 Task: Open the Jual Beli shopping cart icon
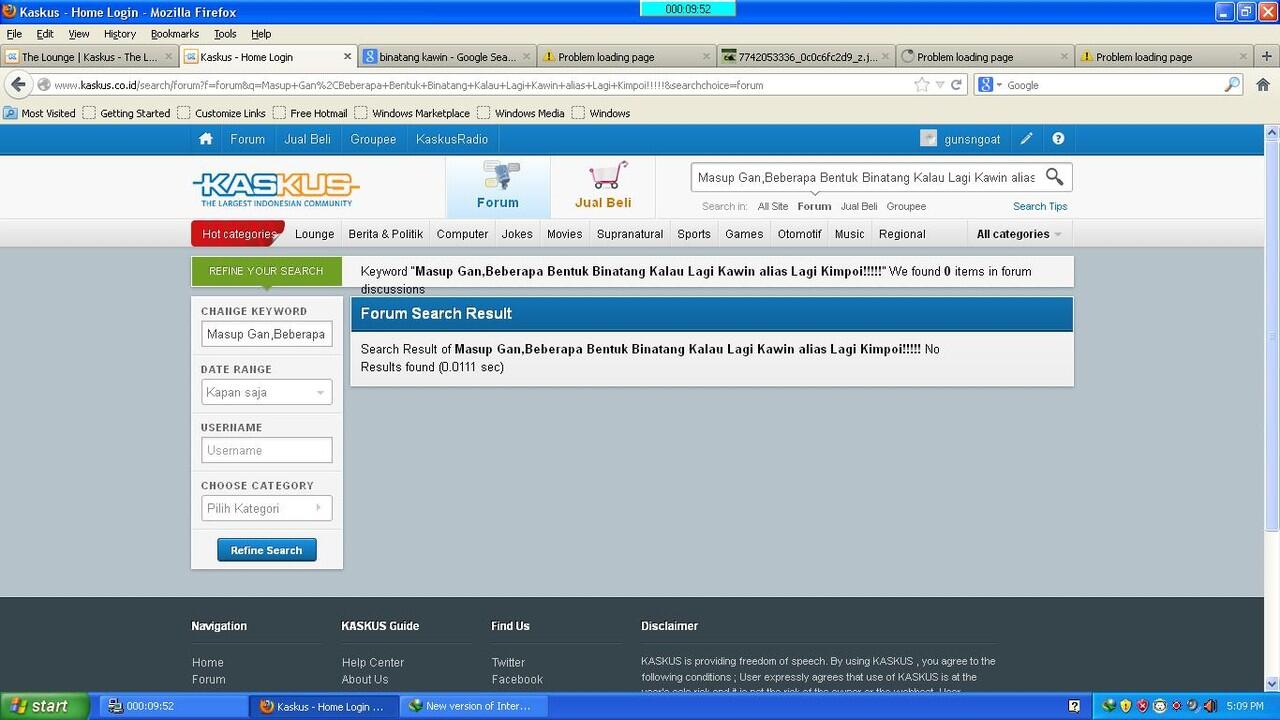coord(606,175)
